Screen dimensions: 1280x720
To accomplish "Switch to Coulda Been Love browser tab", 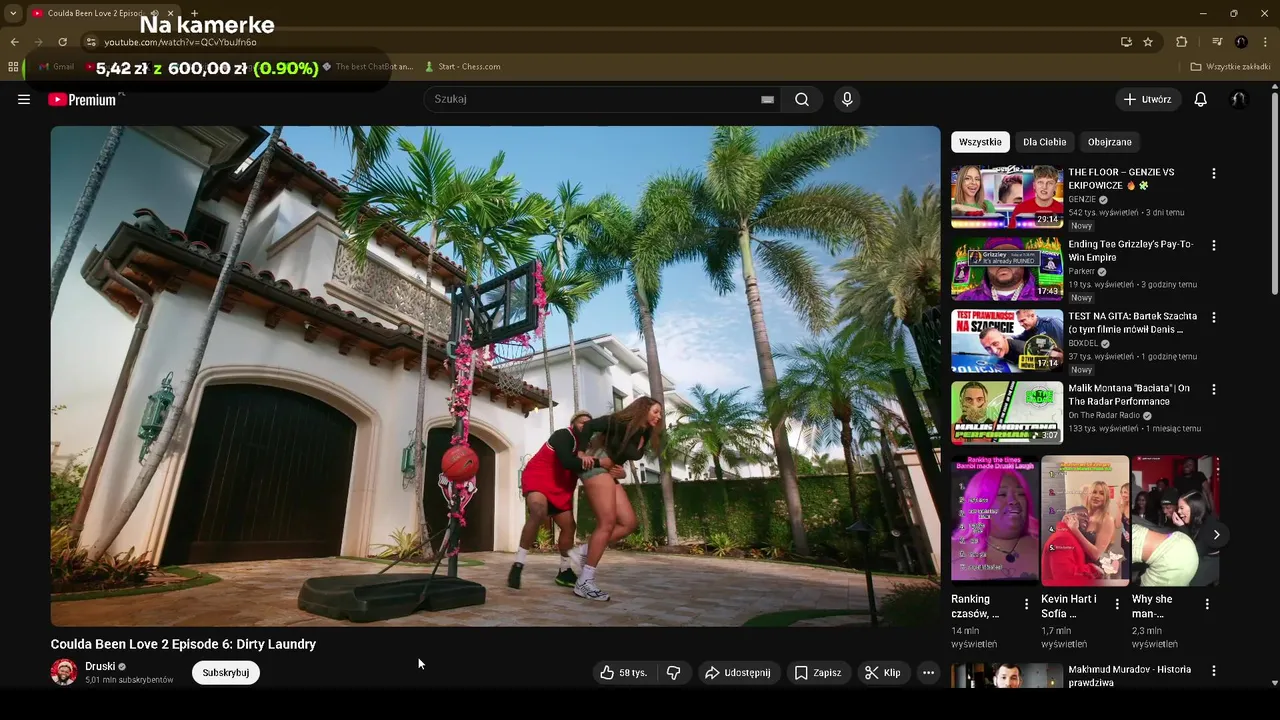I will pyautogui.click(x=98, y=13).
